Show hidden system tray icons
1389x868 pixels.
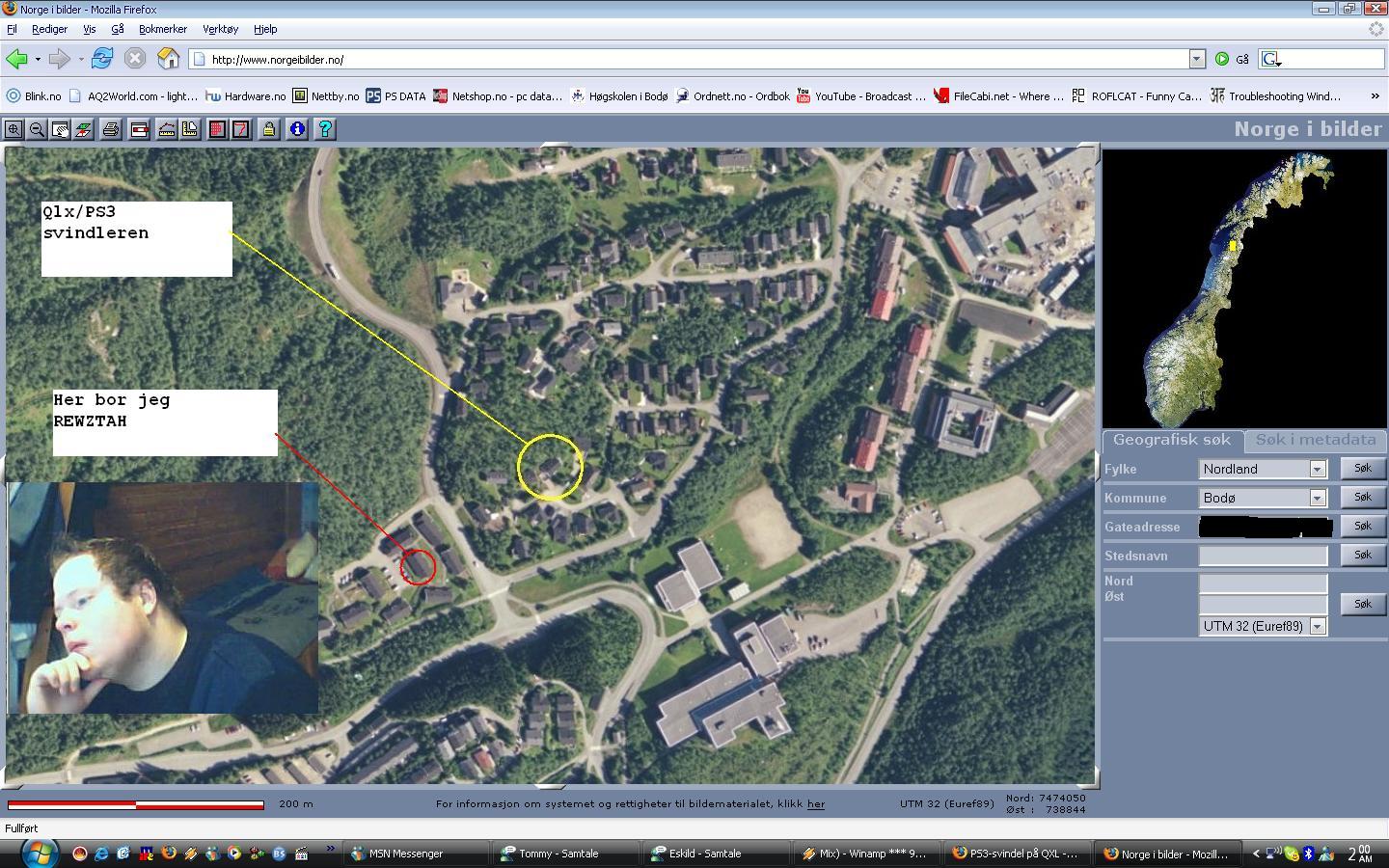pyautogui.click(x=1256, y=854)
